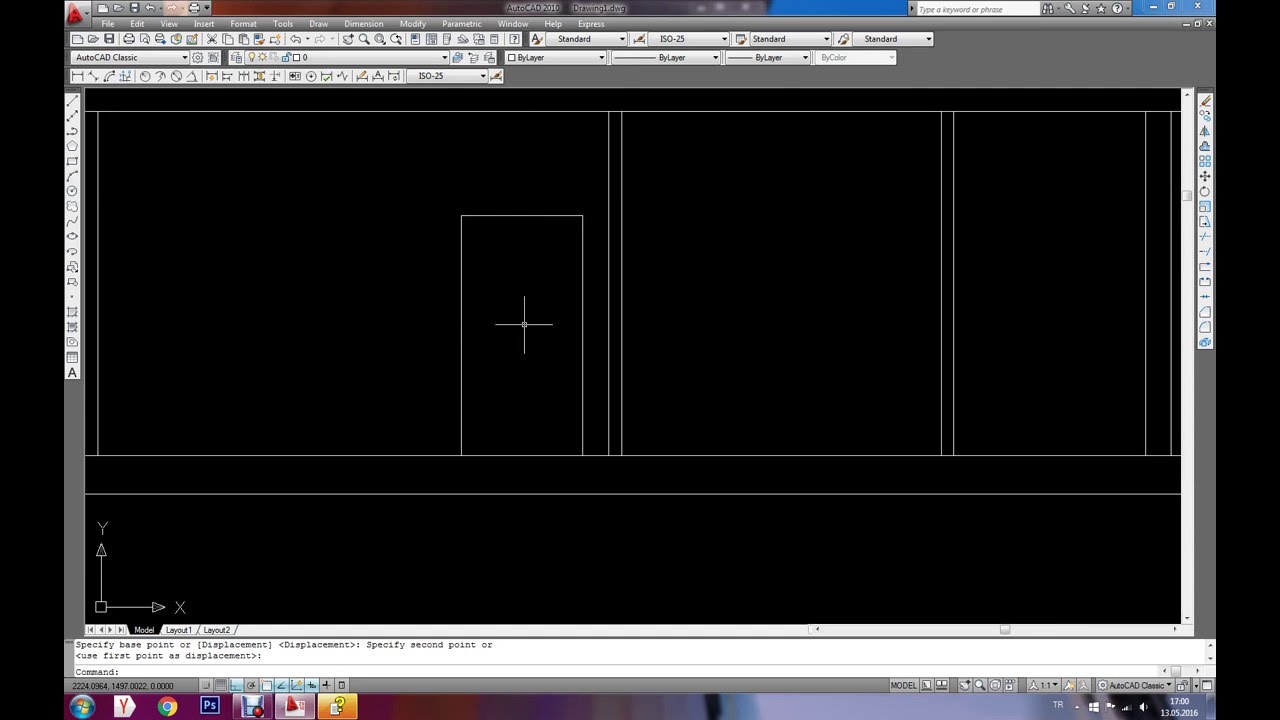Open the Workspace Settings gear icon
Image resolution: width=1280 pixels, height=720 pixels.
pyautogui.click(x=197, y=57)
